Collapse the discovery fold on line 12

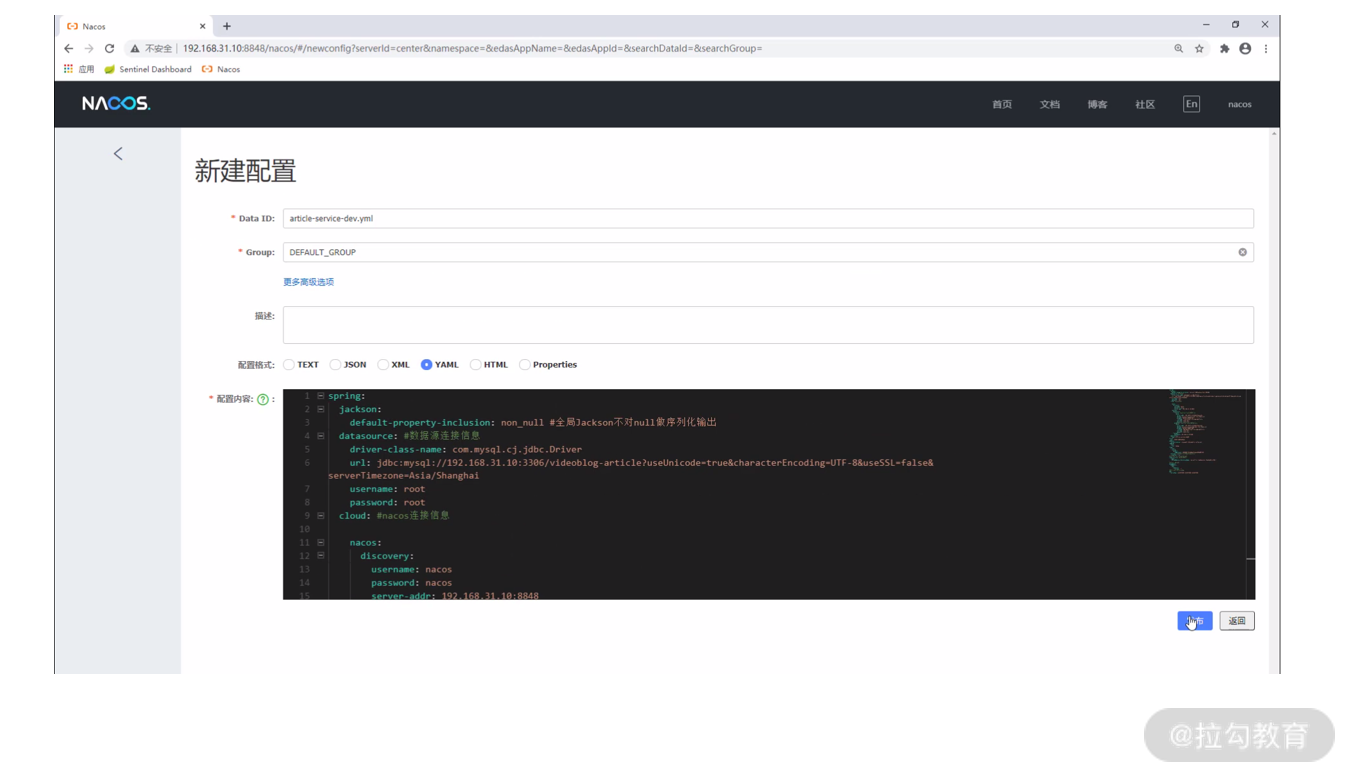tap(320, 556)
